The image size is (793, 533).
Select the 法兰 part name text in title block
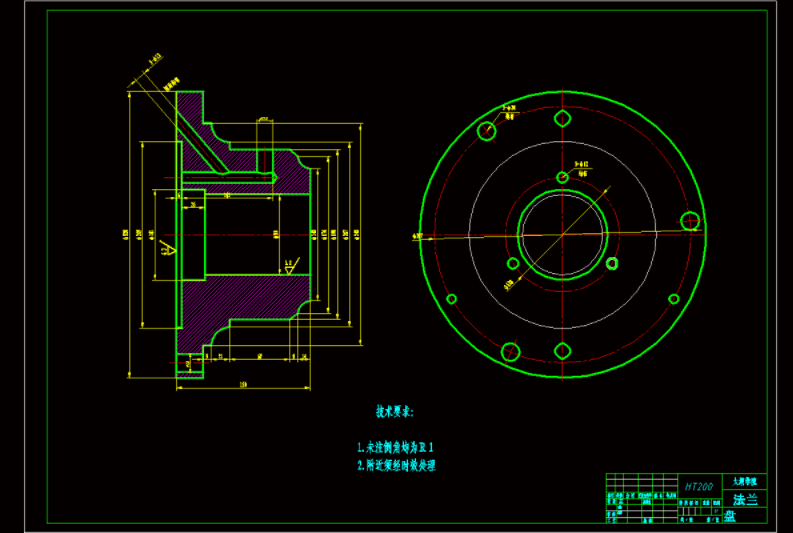(x=746, y=498)
